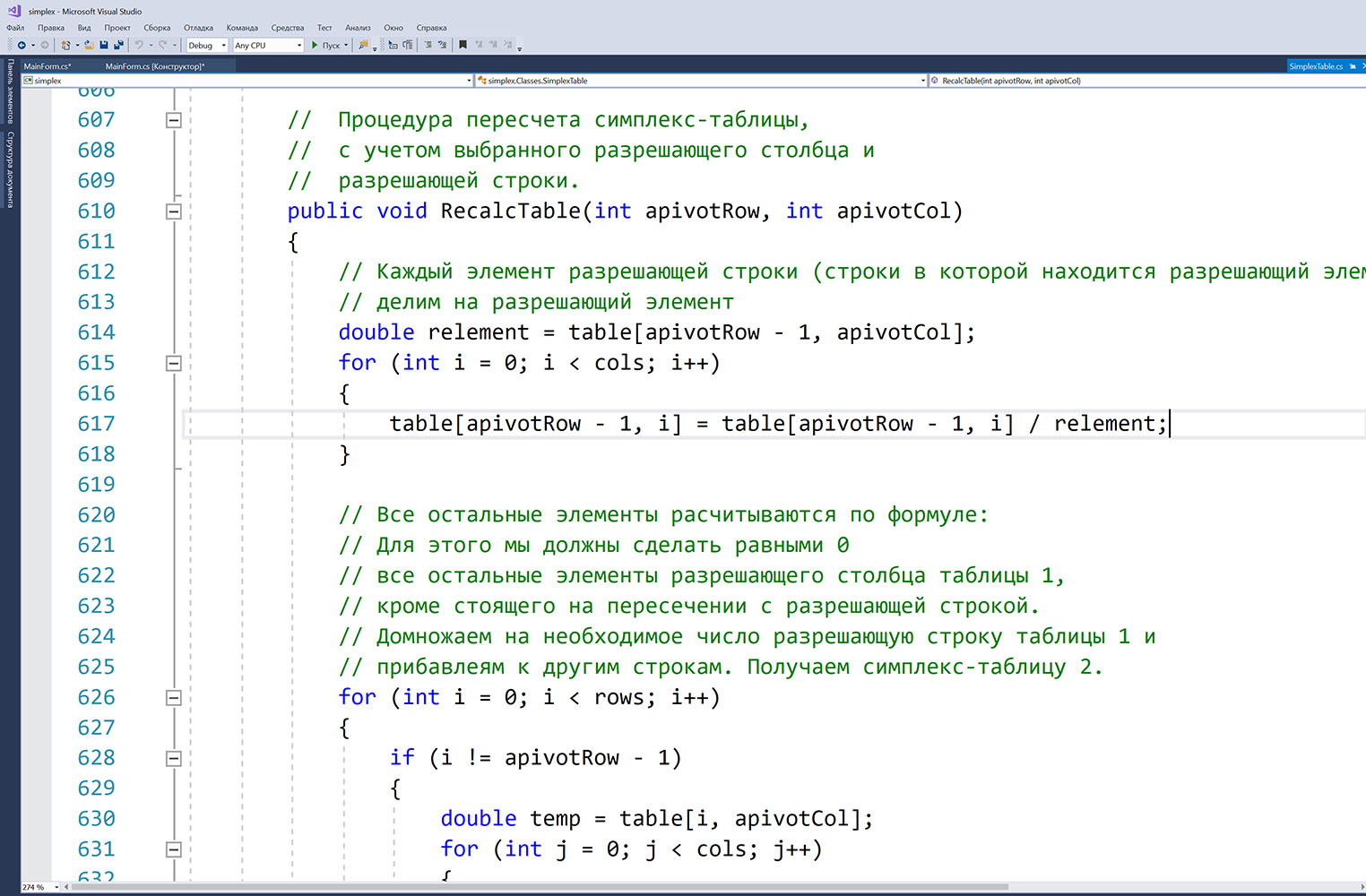Viewport: 1366px width, 896px height.
Task: Open the Отладка menu
Action: (198, 28)
